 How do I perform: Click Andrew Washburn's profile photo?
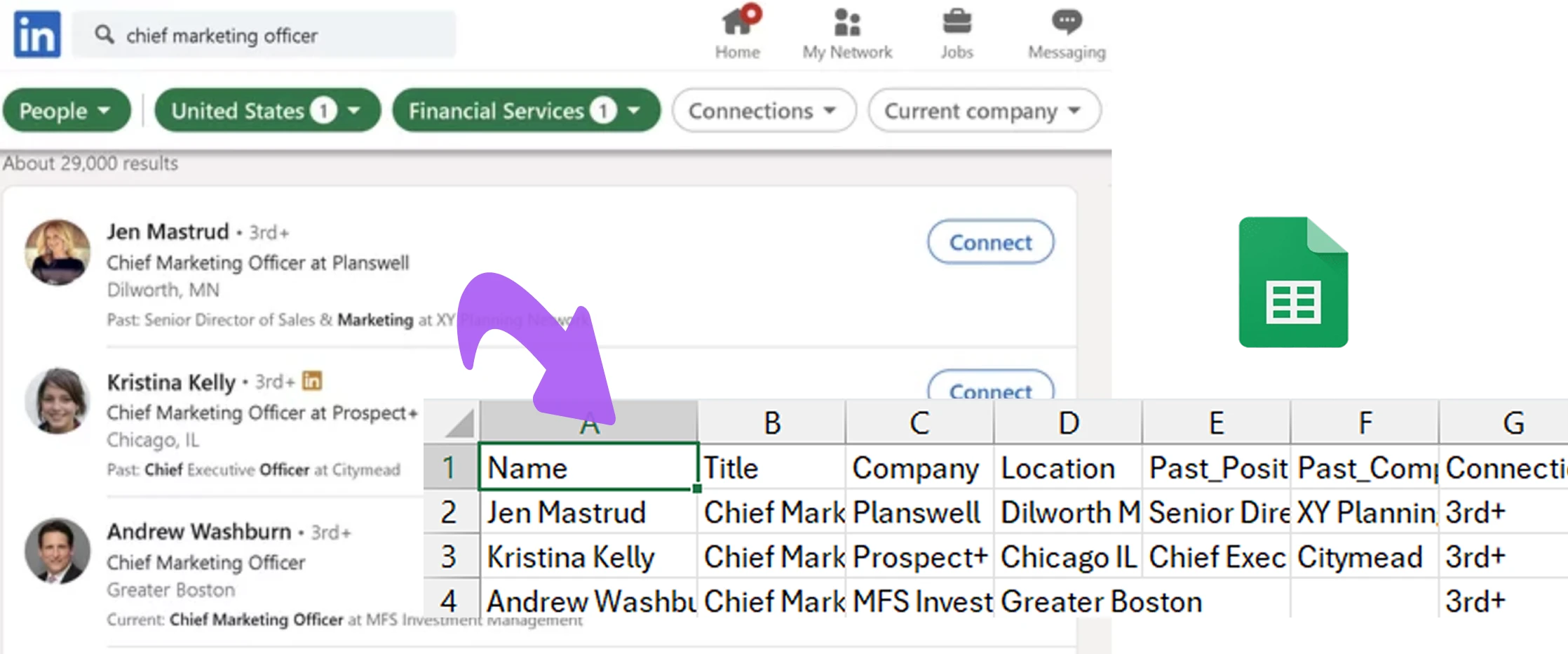click(x=58, y=551)
